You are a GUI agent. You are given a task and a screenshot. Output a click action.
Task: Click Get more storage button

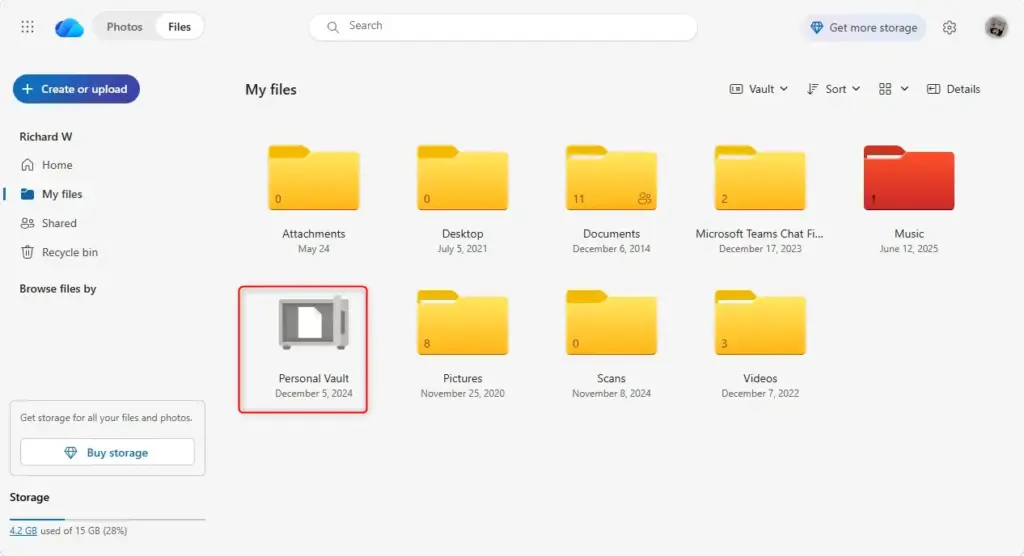tap(864, 27)
